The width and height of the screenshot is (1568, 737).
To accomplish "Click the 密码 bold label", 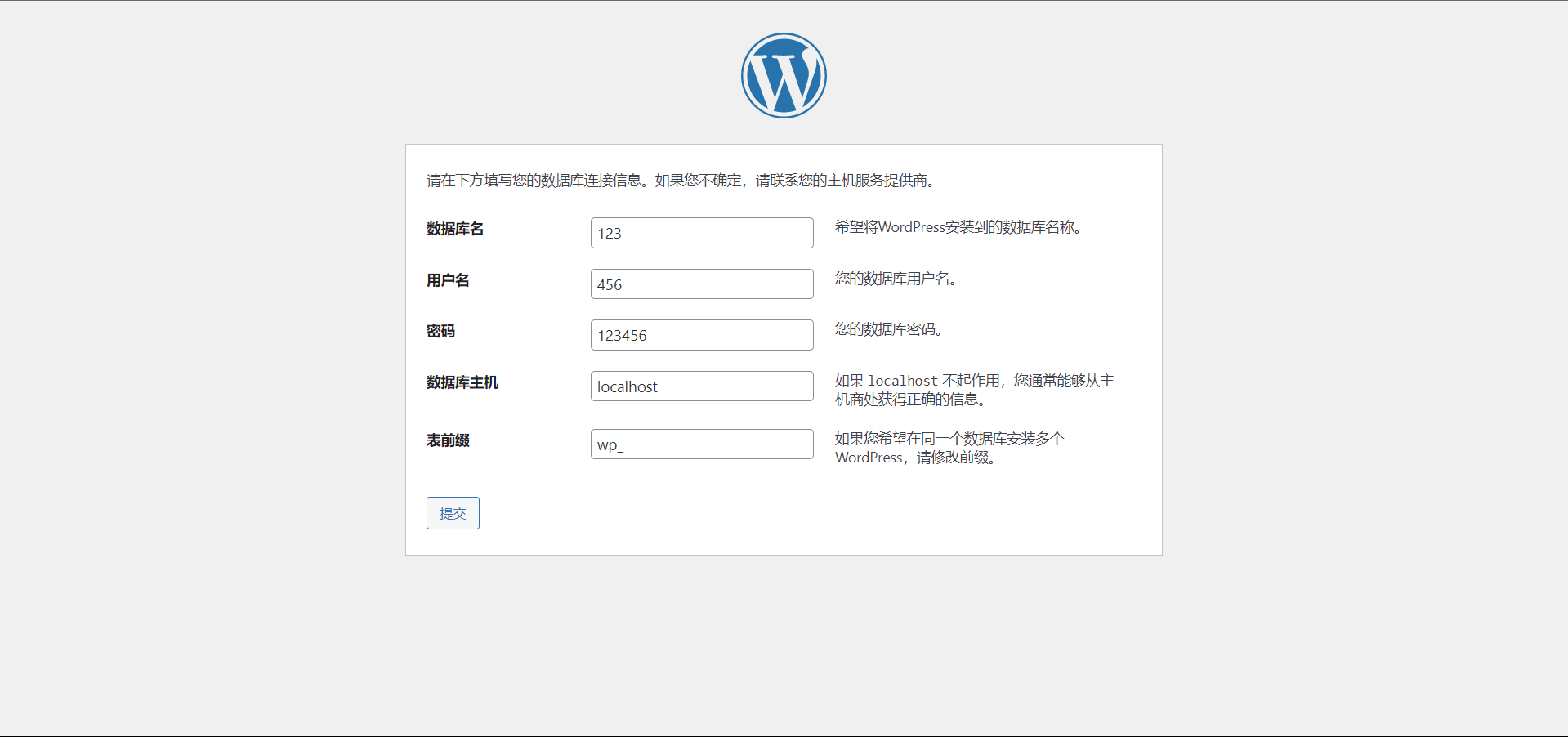I will click(440, 331).
